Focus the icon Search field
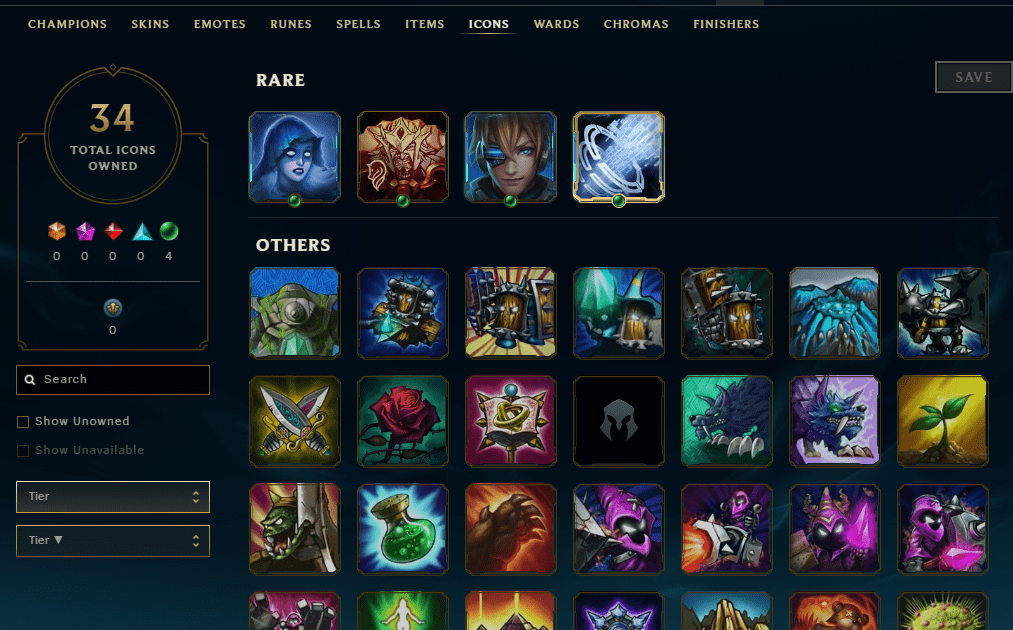 pyautogui.click(x=113, y=380)
